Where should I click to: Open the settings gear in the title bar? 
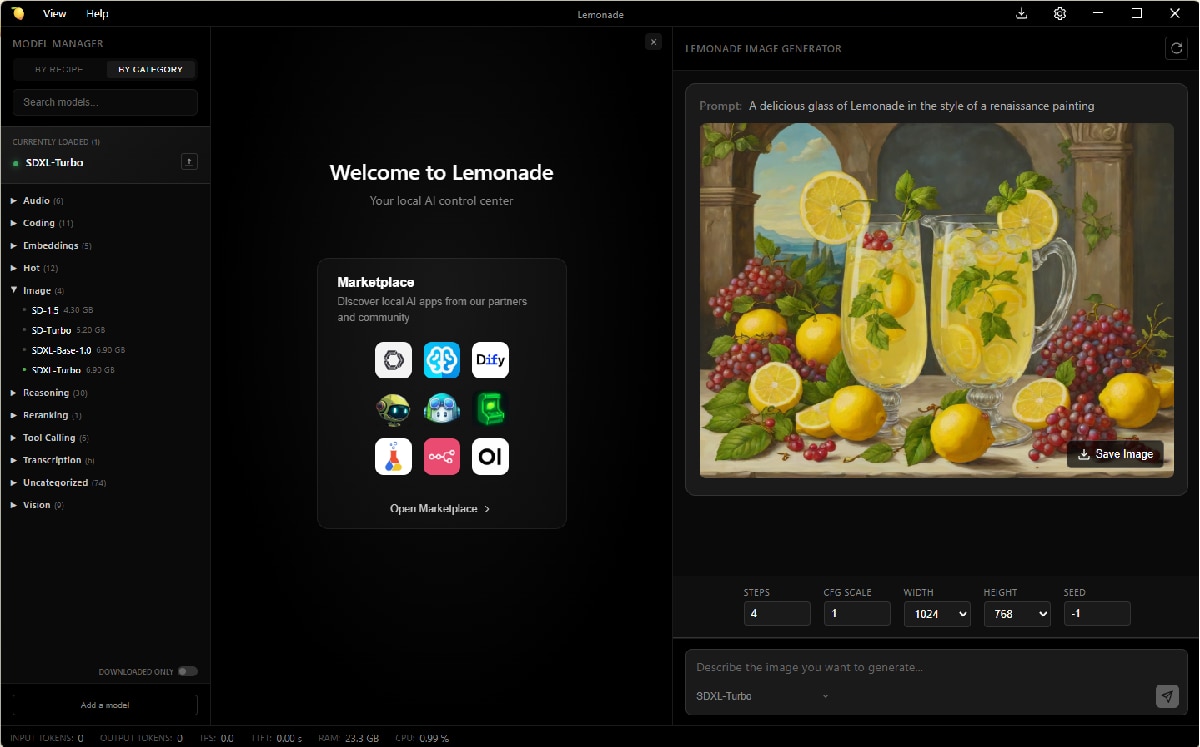click(x=1060, y=13)
